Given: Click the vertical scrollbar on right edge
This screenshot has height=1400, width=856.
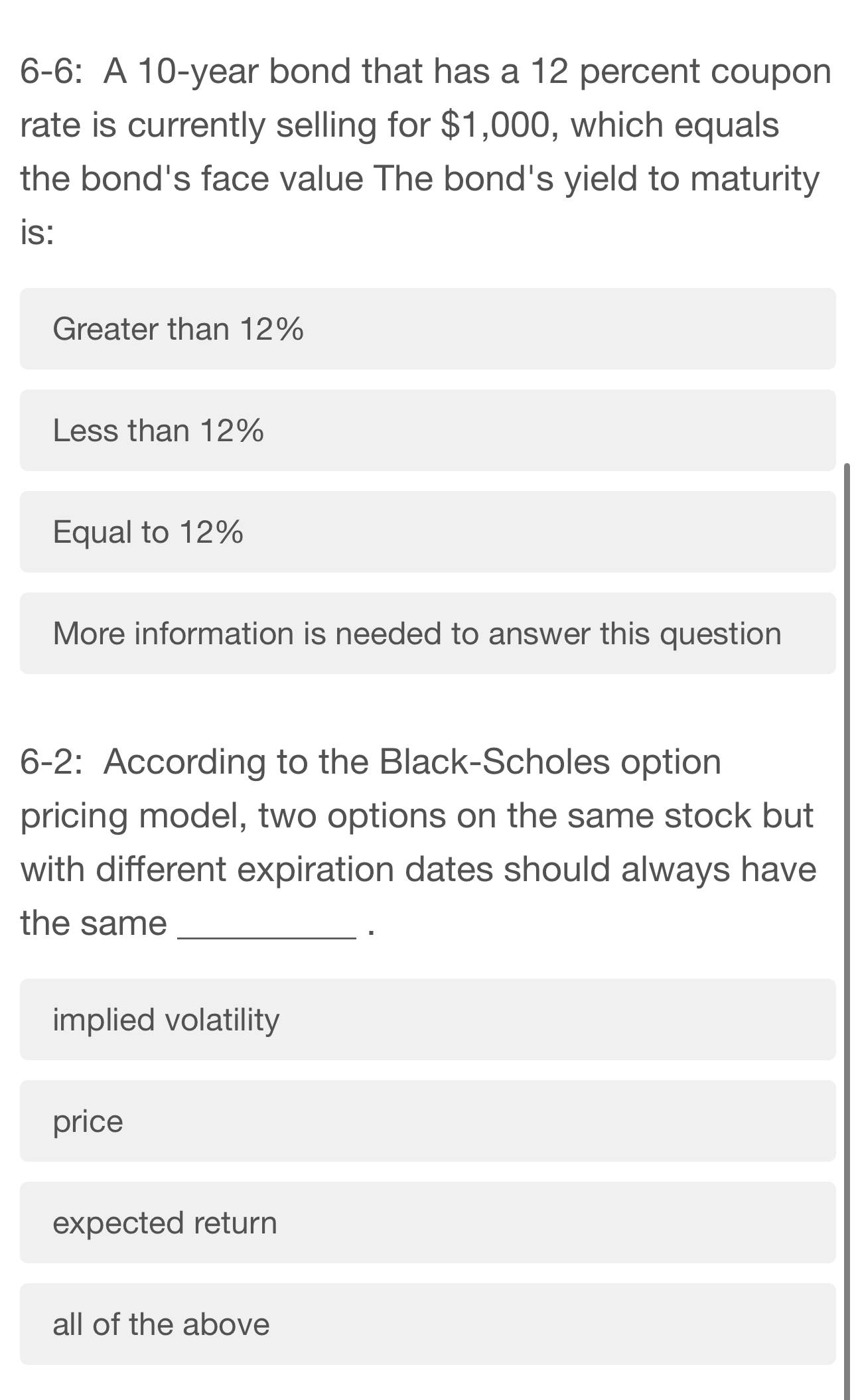Looking at the screenshot, I should pyautogui.click(x=846, y=929).
